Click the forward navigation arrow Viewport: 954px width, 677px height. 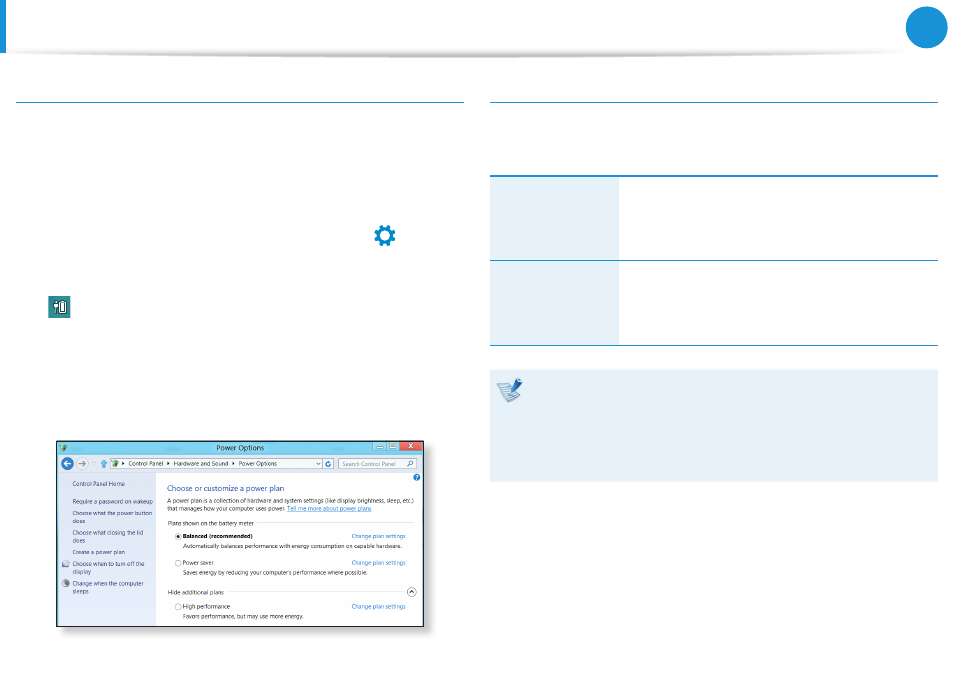(x=83, y=464)
